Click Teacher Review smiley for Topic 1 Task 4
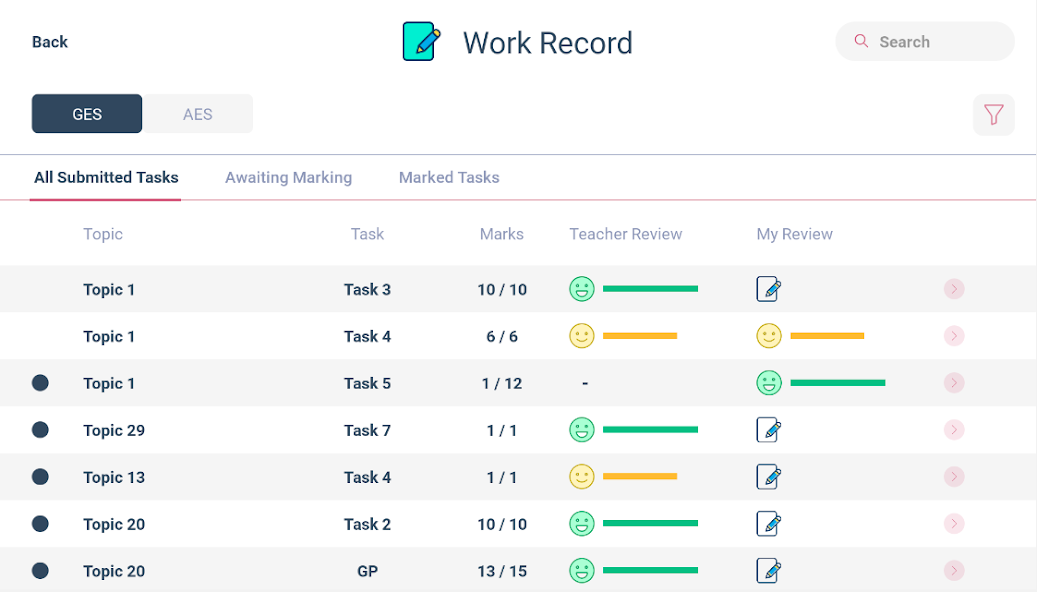The width and height of the screenshot is (1037, 592). point(582,336)
